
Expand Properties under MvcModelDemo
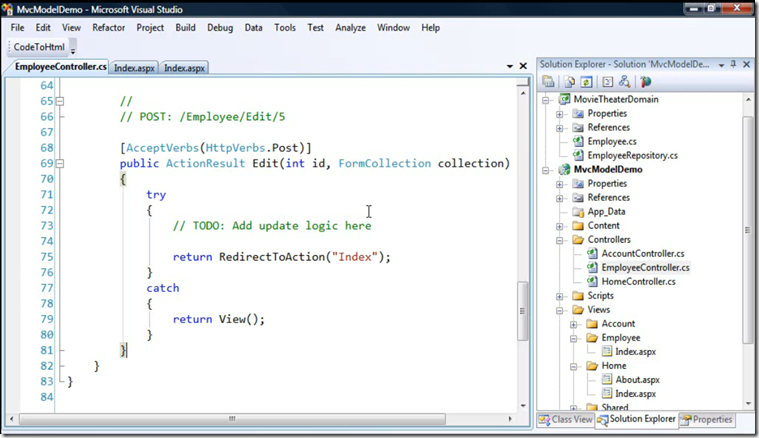[x=560, y=184]
